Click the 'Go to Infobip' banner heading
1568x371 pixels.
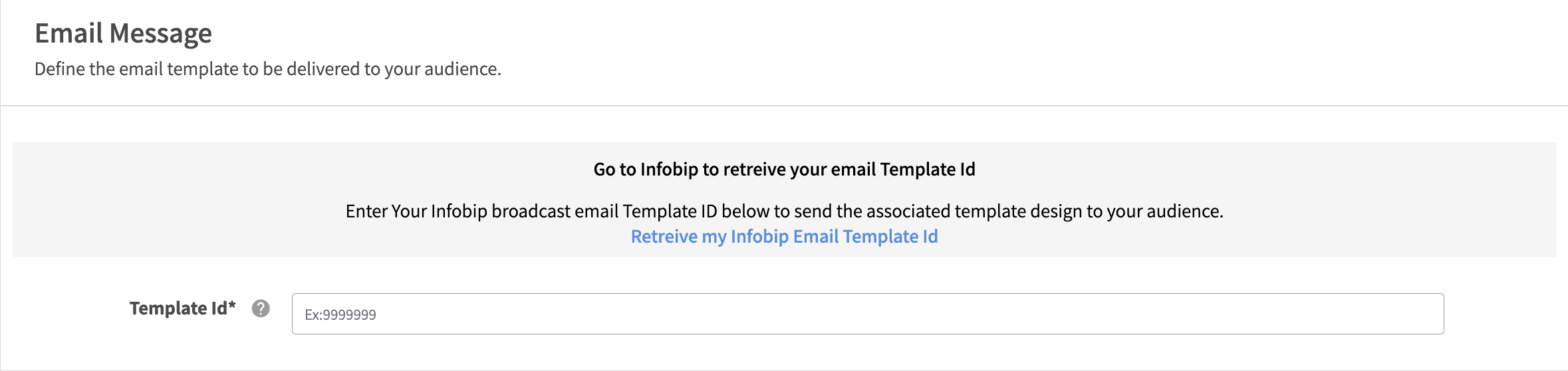784,170
